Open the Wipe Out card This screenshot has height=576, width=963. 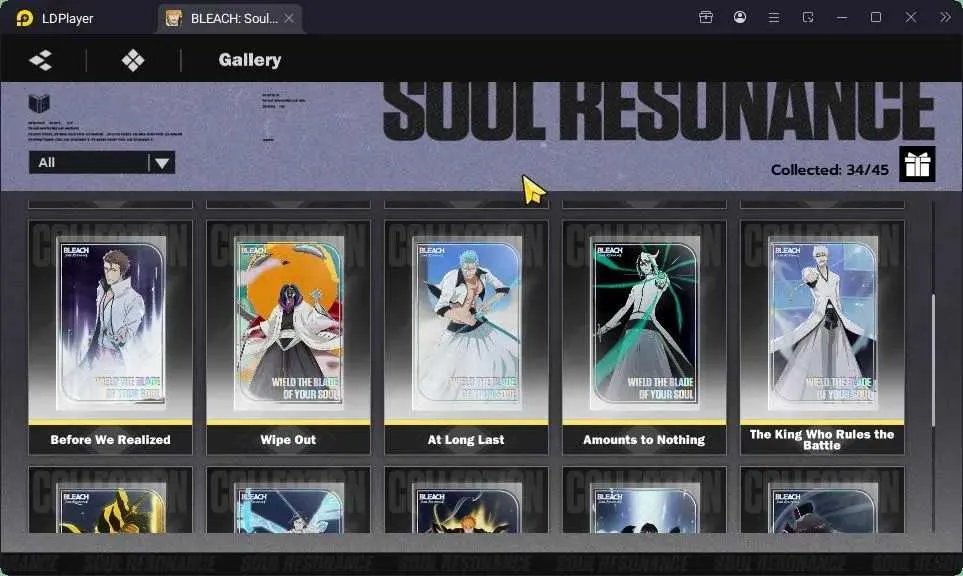pos(288,337)
